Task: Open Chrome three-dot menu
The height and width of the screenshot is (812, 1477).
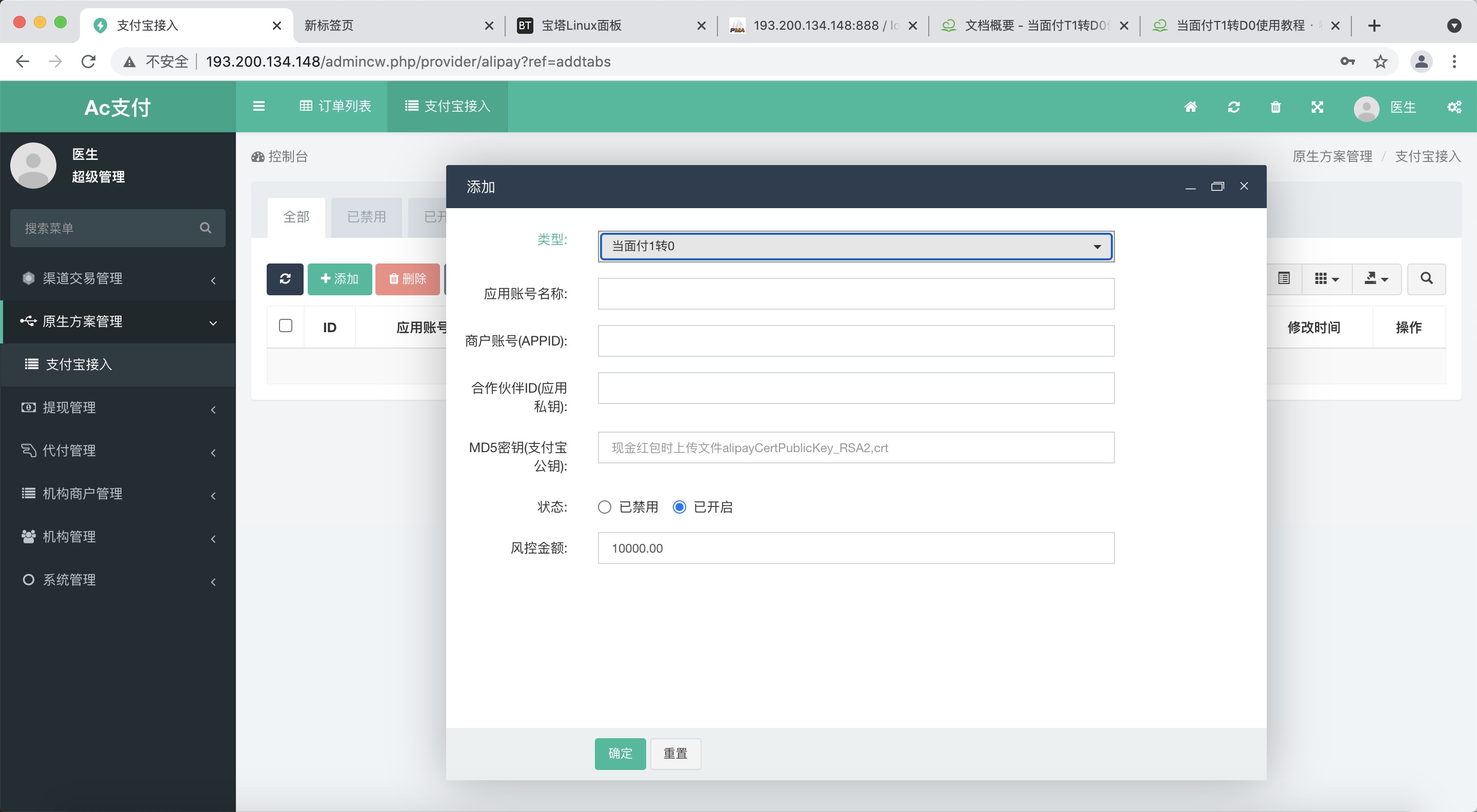Action: pyautogui.click(x=1454, y=62)
